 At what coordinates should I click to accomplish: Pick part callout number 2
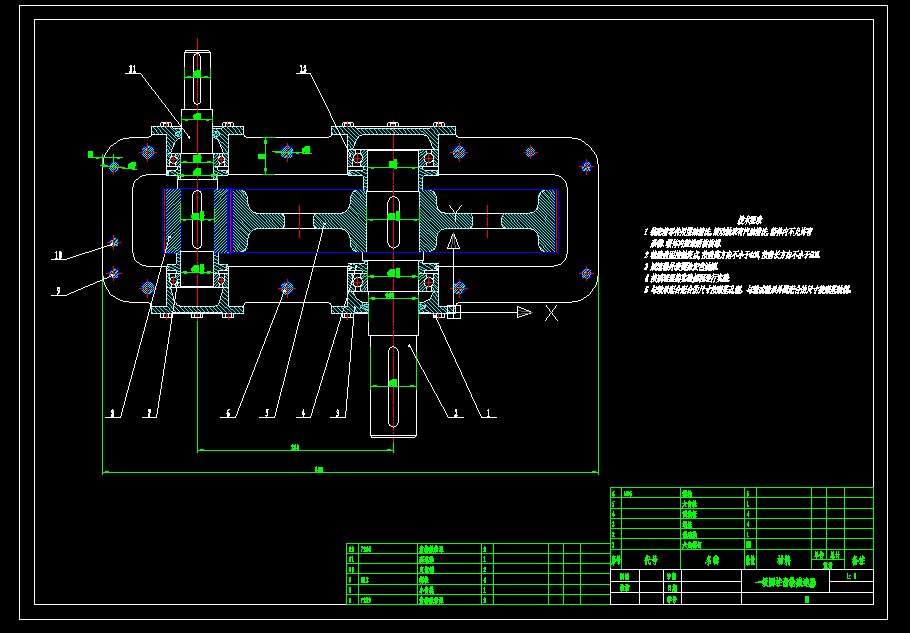456,412
